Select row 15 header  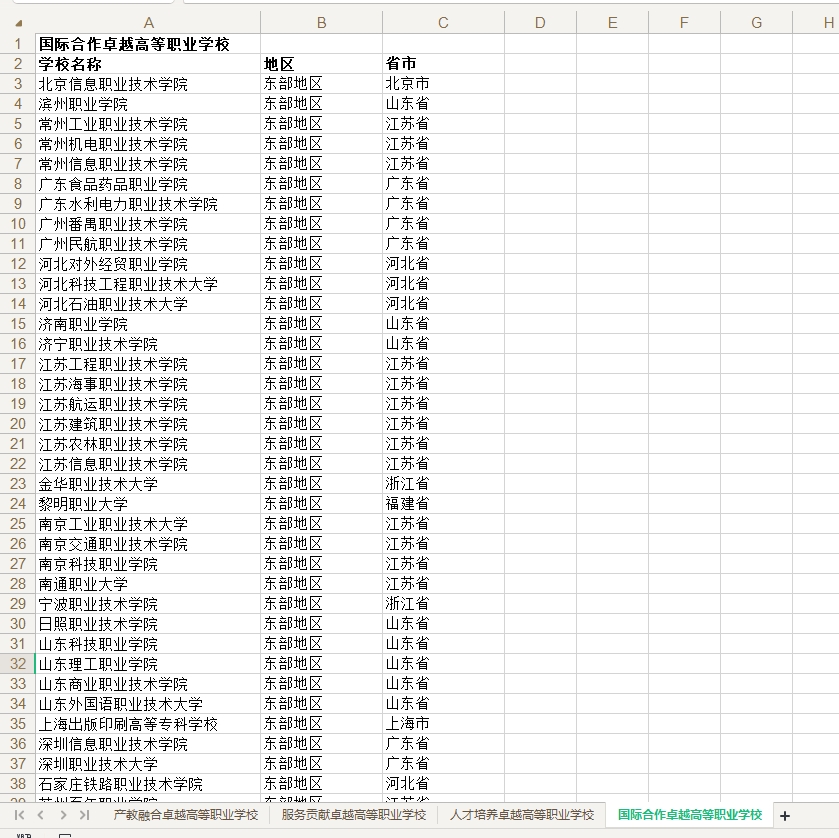[16, 323]
